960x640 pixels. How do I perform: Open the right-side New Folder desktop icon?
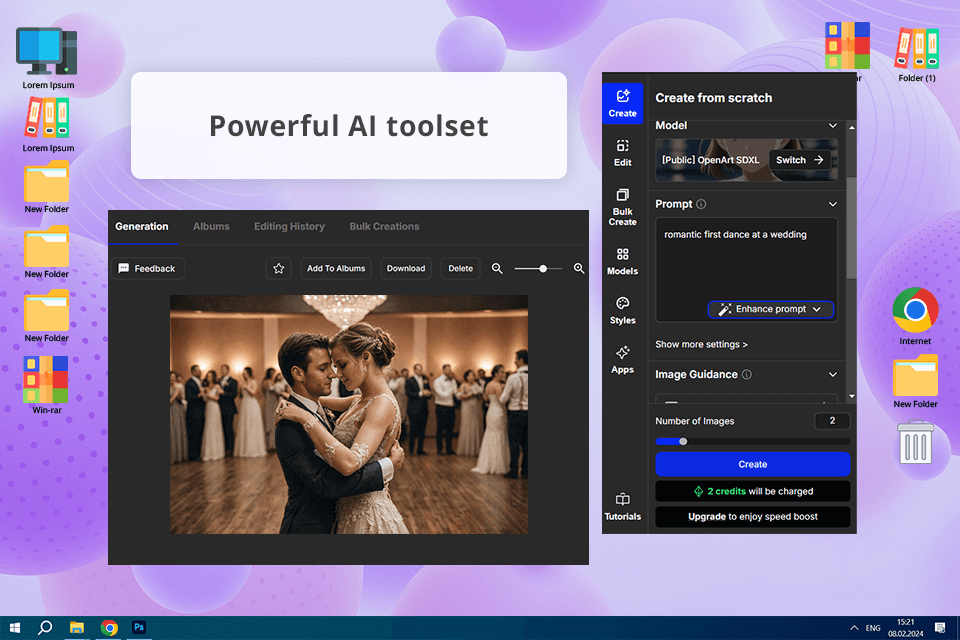pyautogui.click(x=915, y=381)
